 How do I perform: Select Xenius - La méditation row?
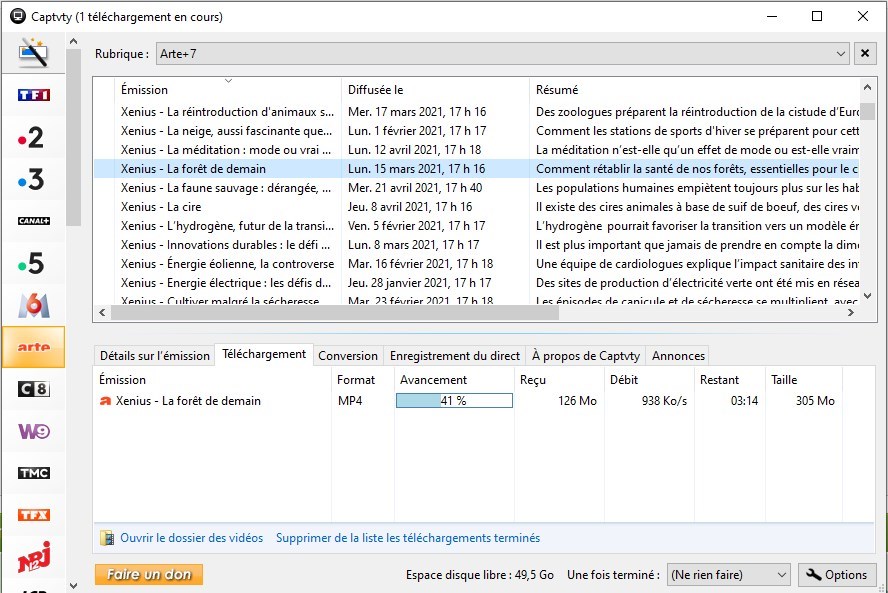[476, 150]
